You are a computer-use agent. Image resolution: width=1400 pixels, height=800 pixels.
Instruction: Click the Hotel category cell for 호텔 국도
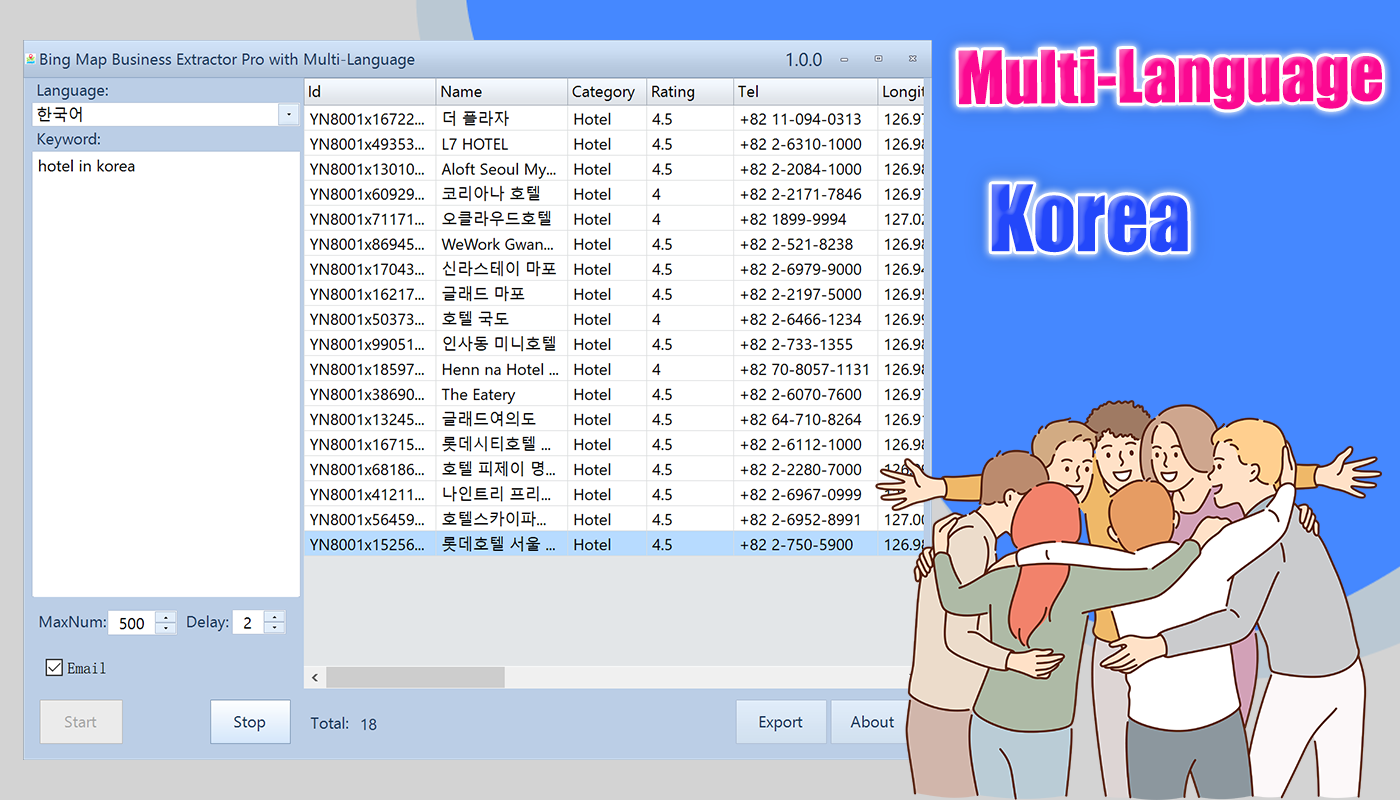[607, 319]
